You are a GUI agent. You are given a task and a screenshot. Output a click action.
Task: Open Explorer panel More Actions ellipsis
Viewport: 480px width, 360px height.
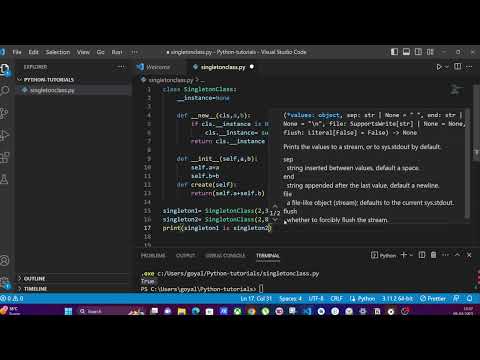pyautogui.click(x=121, y=67)
